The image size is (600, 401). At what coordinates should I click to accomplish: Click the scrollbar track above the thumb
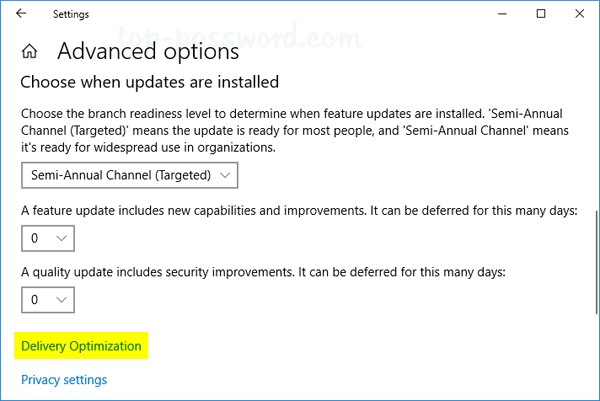(x=595, y=120)
